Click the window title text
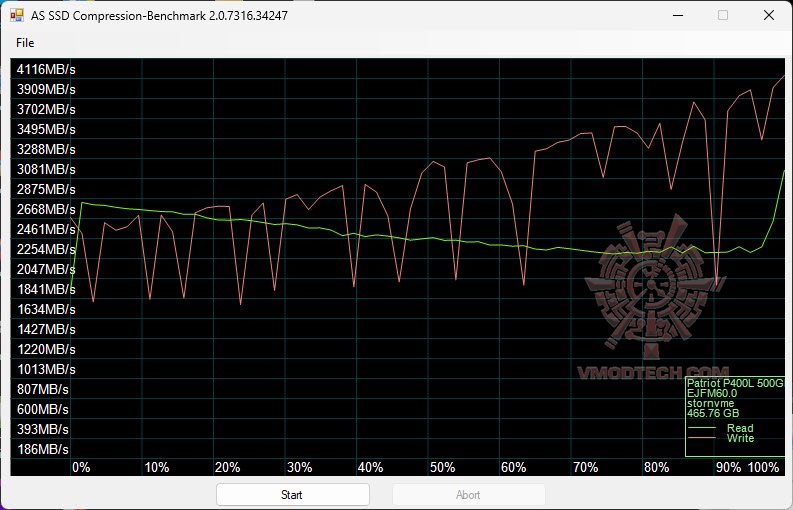The image size is (793, 510). [159, 16]
